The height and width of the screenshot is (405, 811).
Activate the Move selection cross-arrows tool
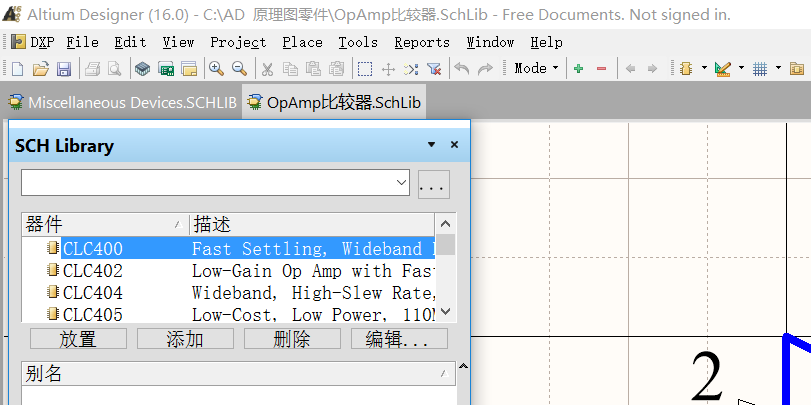388,69
